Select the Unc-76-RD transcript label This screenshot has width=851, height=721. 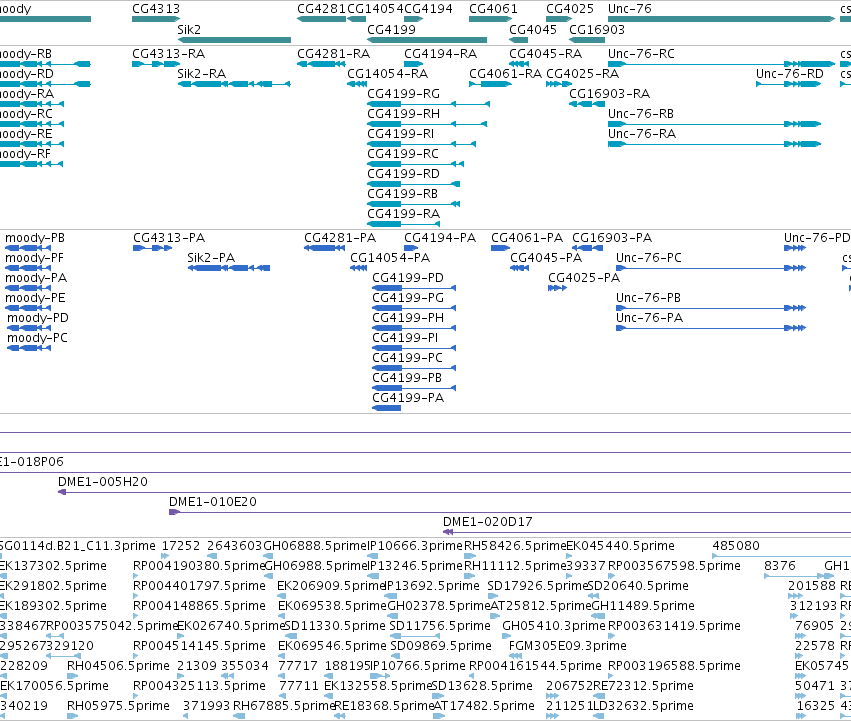[x=790, y=74]
